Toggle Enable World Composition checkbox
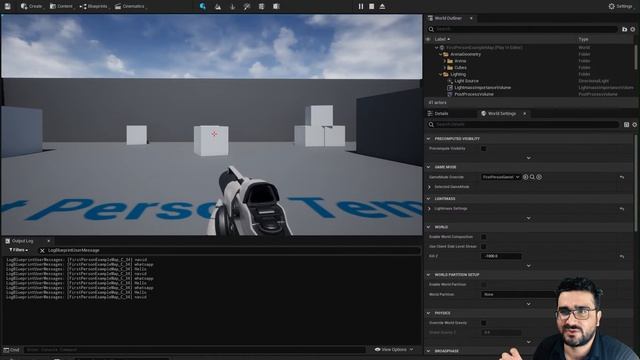Viewport: 640px width, 360px height. coord(484,237)
